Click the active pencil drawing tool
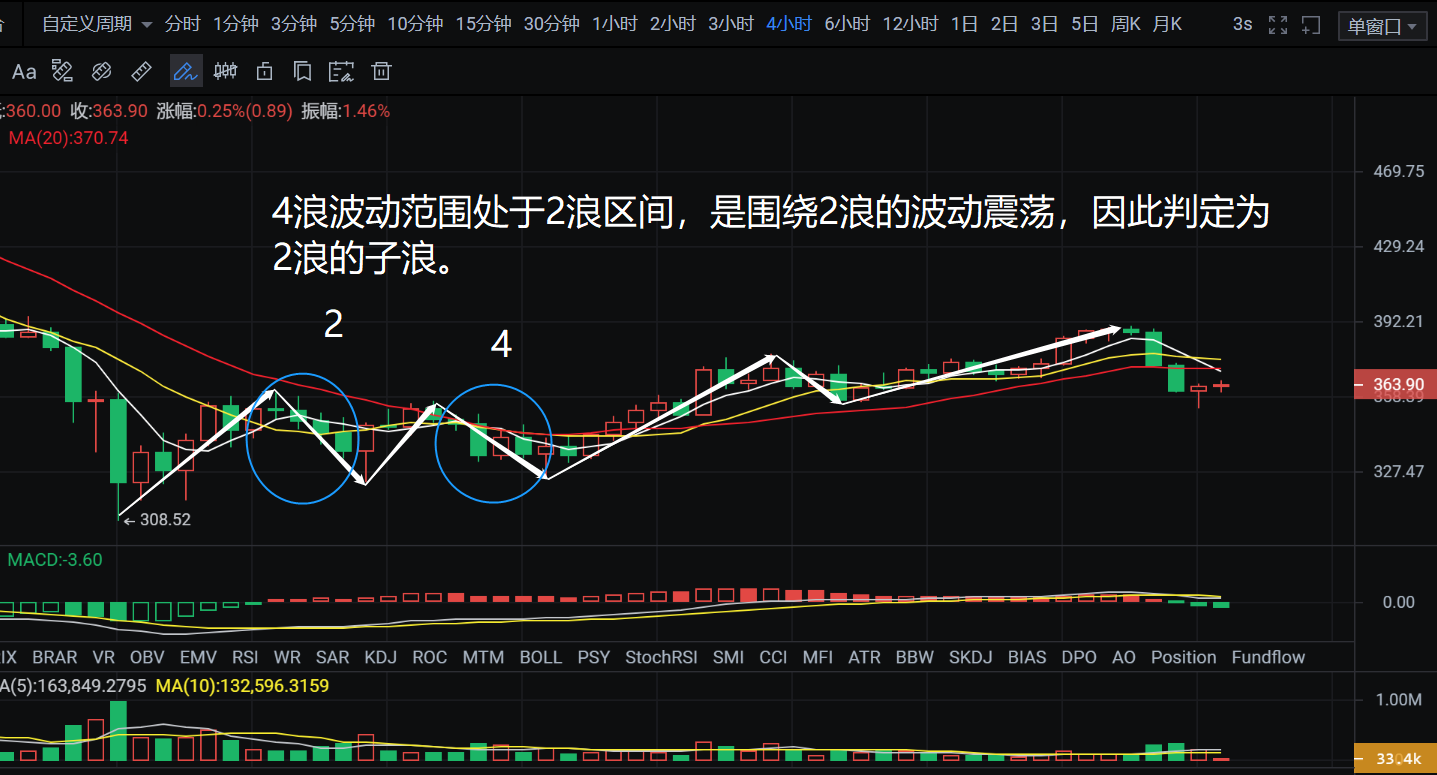1437x775 pixels. [185, 71]
